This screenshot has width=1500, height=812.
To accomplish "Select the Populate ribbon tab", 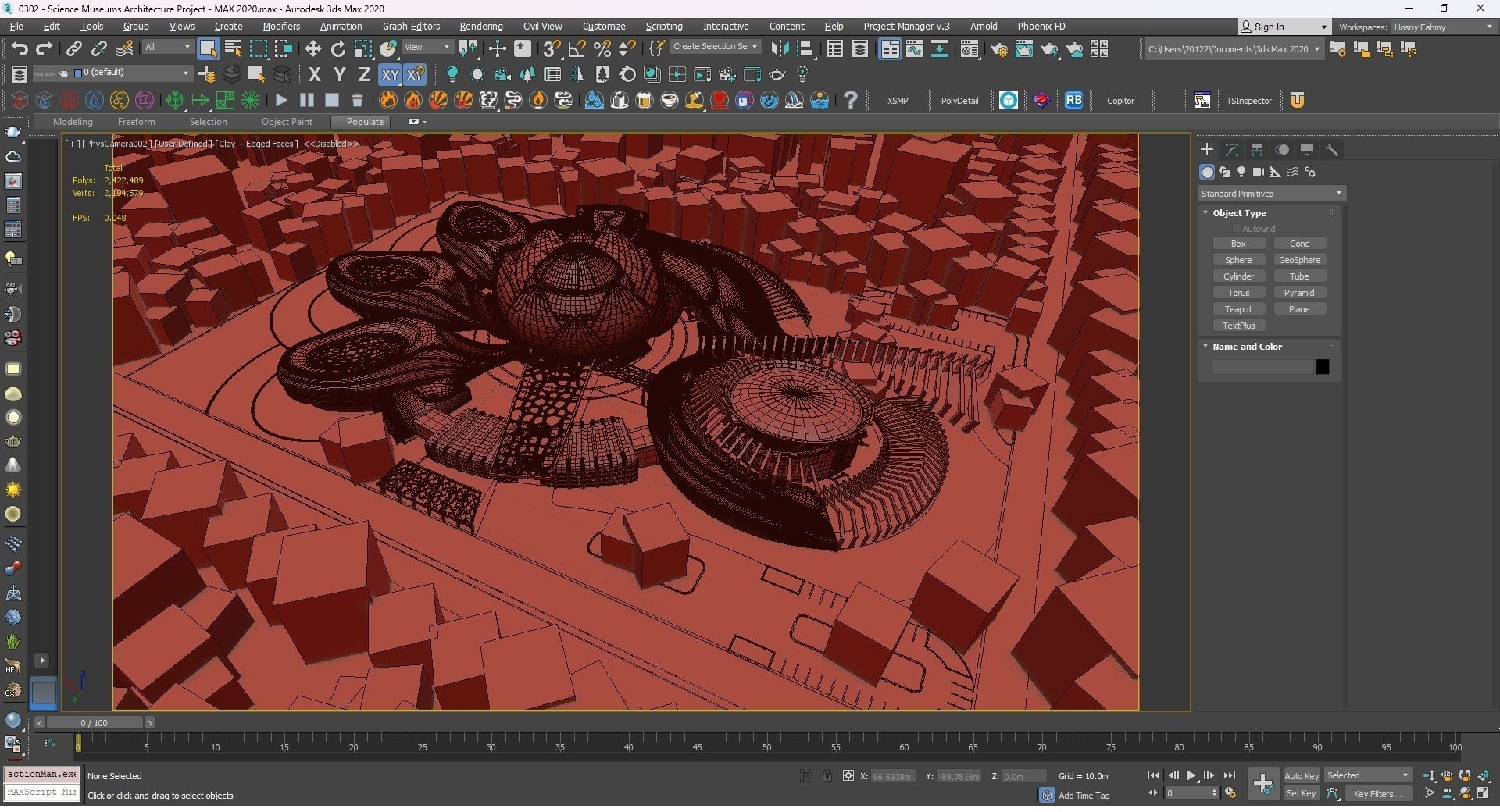I will click(365, 122).
